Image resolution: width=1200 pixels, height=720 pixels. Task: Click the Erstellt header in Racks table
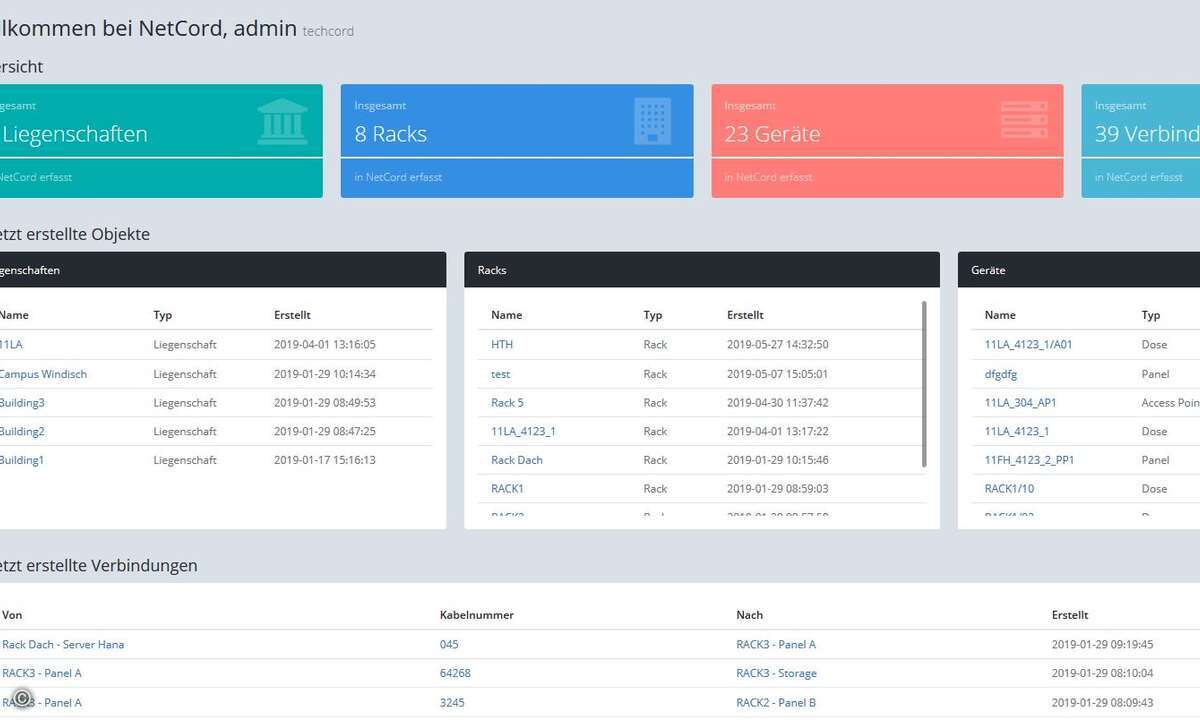tap(745, 315)
